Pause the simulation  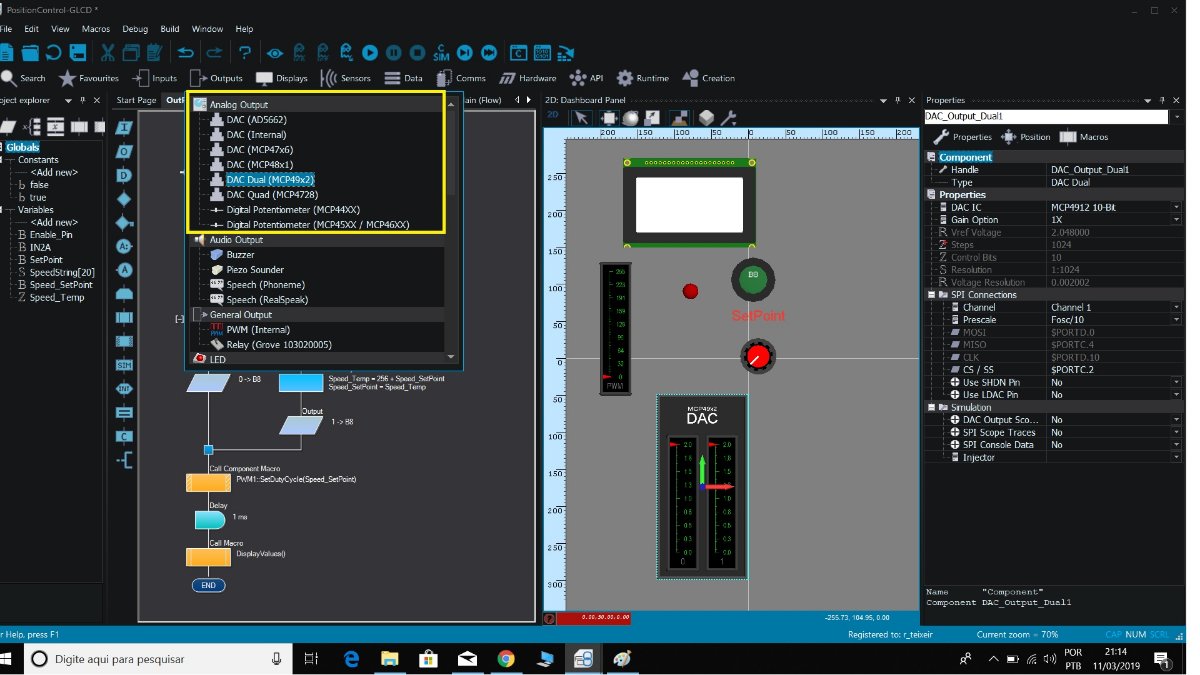[394, 53]
